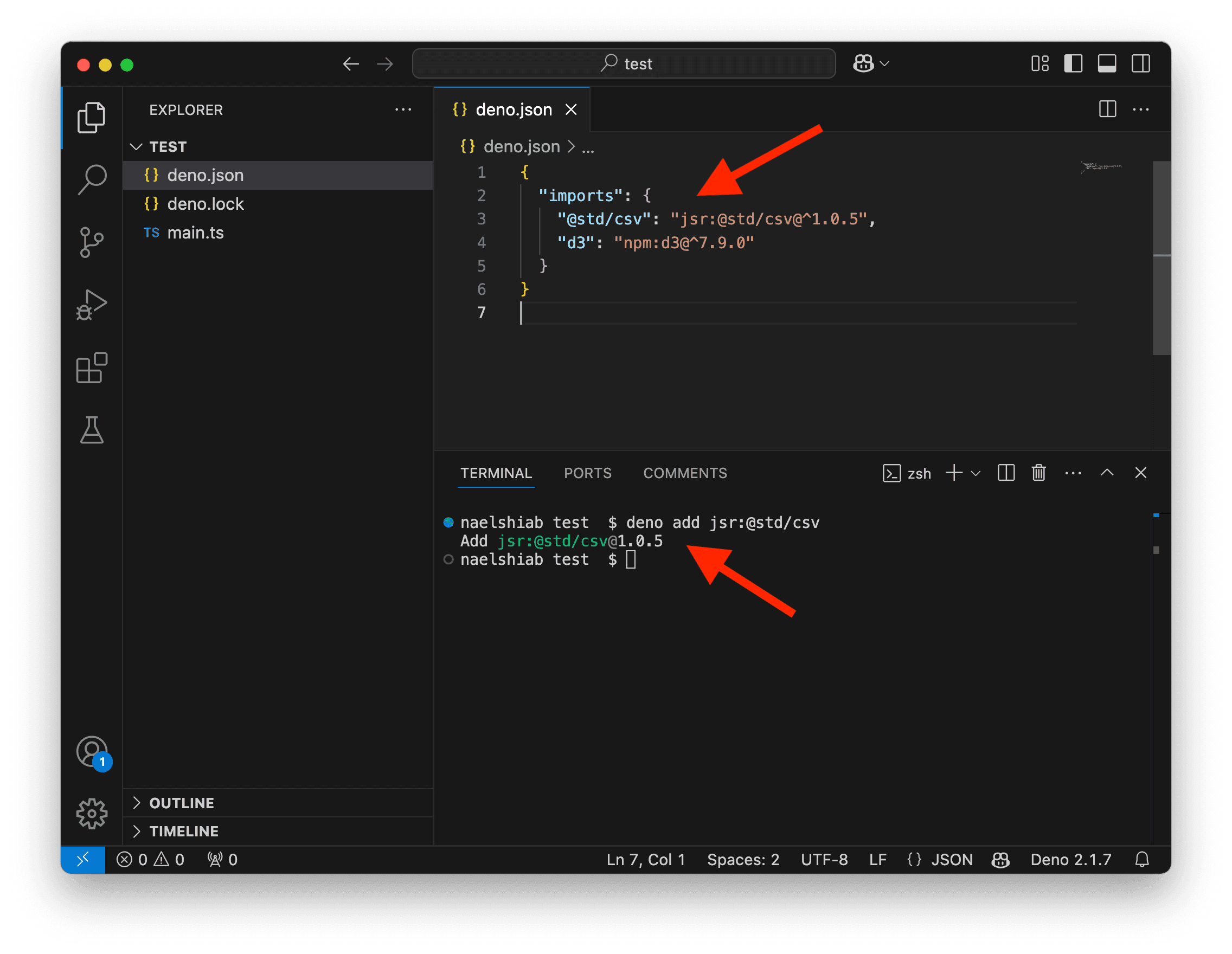Open errors and warnings status item

[x=150, y=859]
